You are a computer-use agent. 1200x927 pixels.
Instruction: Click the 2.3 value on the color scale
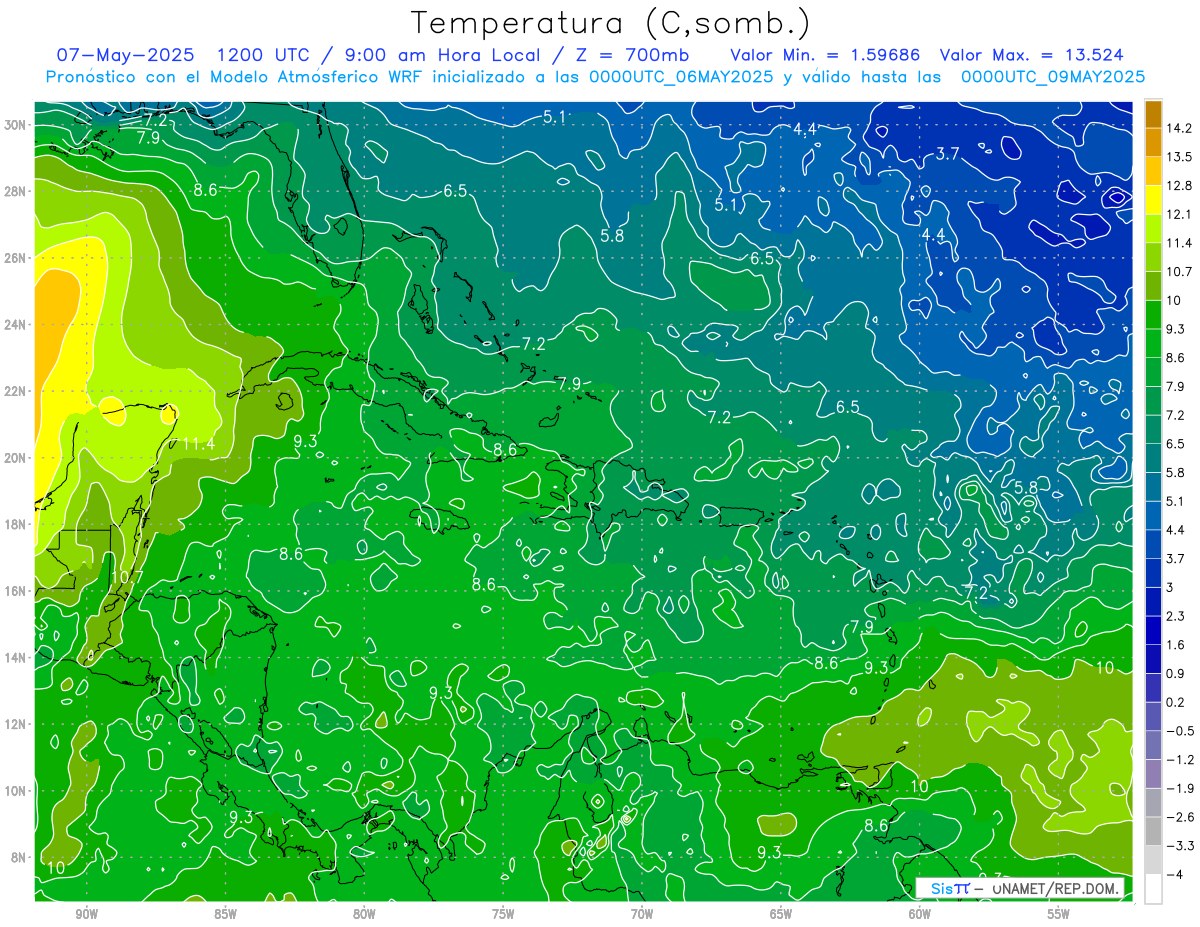click(x=1176, y=616)
